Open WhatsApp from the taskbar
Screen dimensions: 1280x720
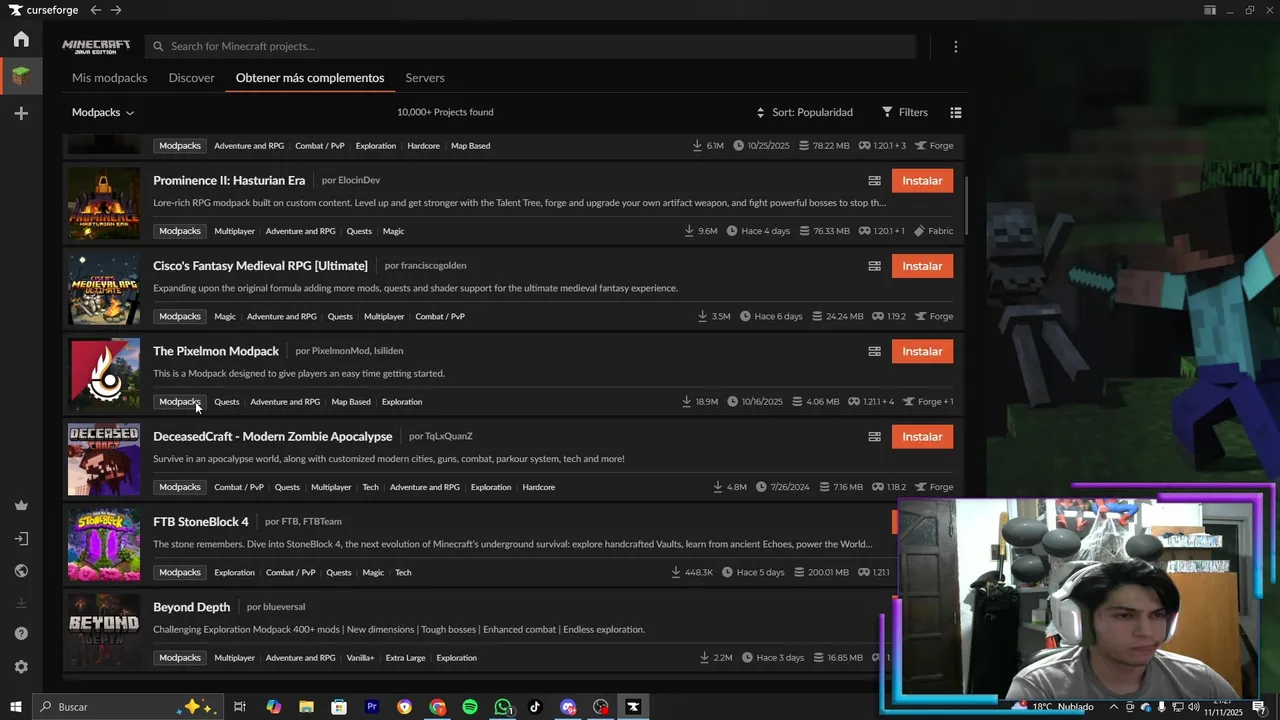503,707
